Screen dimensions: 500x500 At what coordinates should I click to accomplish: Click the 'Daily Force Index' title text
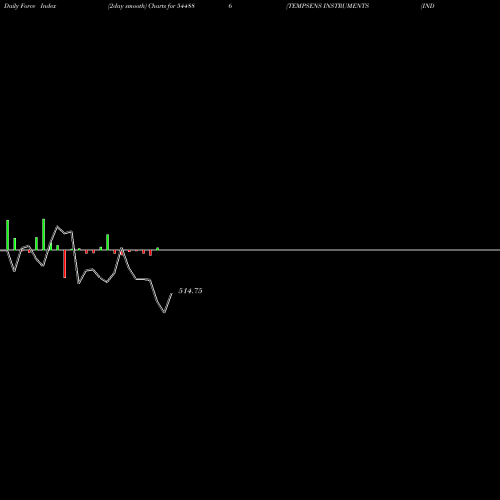[x=30, y=6]
